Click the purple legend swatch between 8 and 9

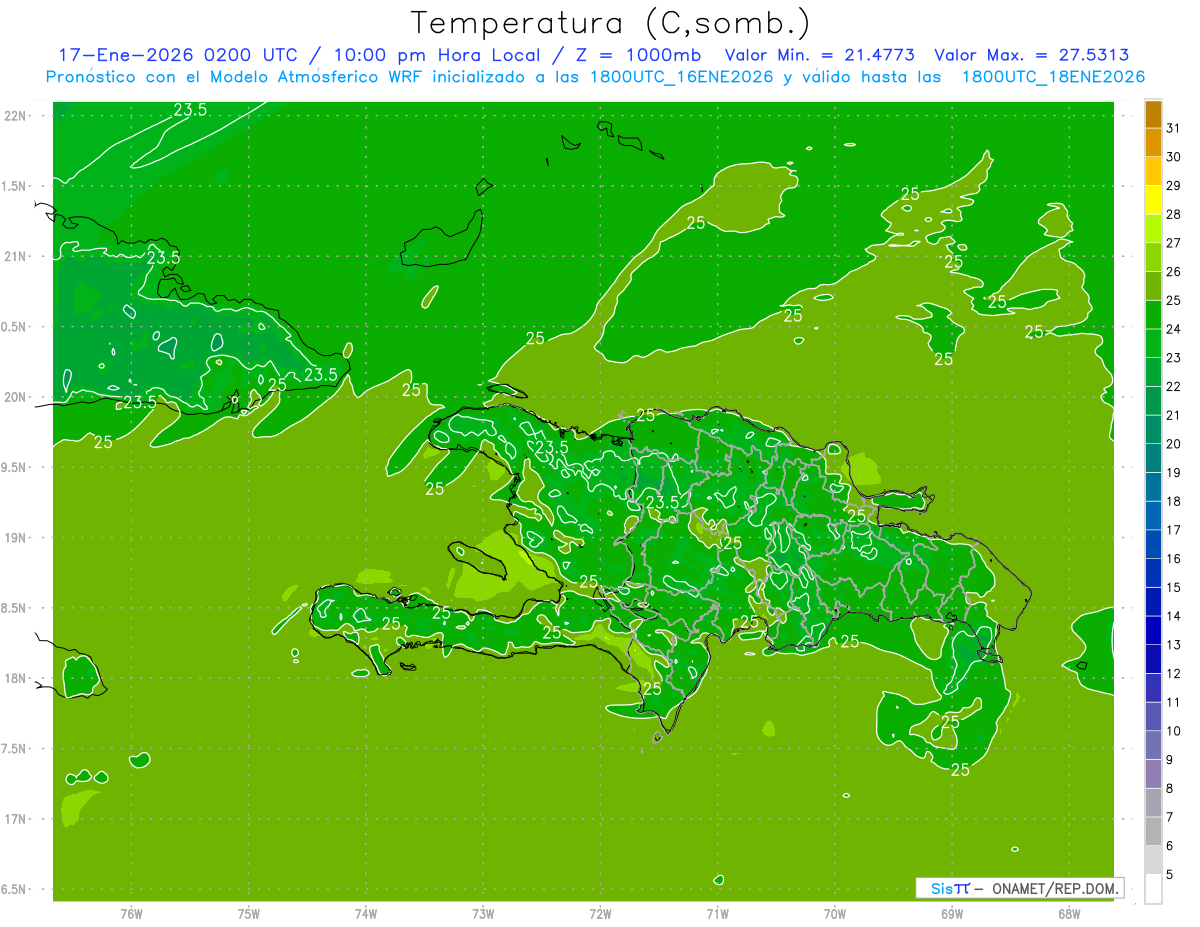pos(1153,774)
